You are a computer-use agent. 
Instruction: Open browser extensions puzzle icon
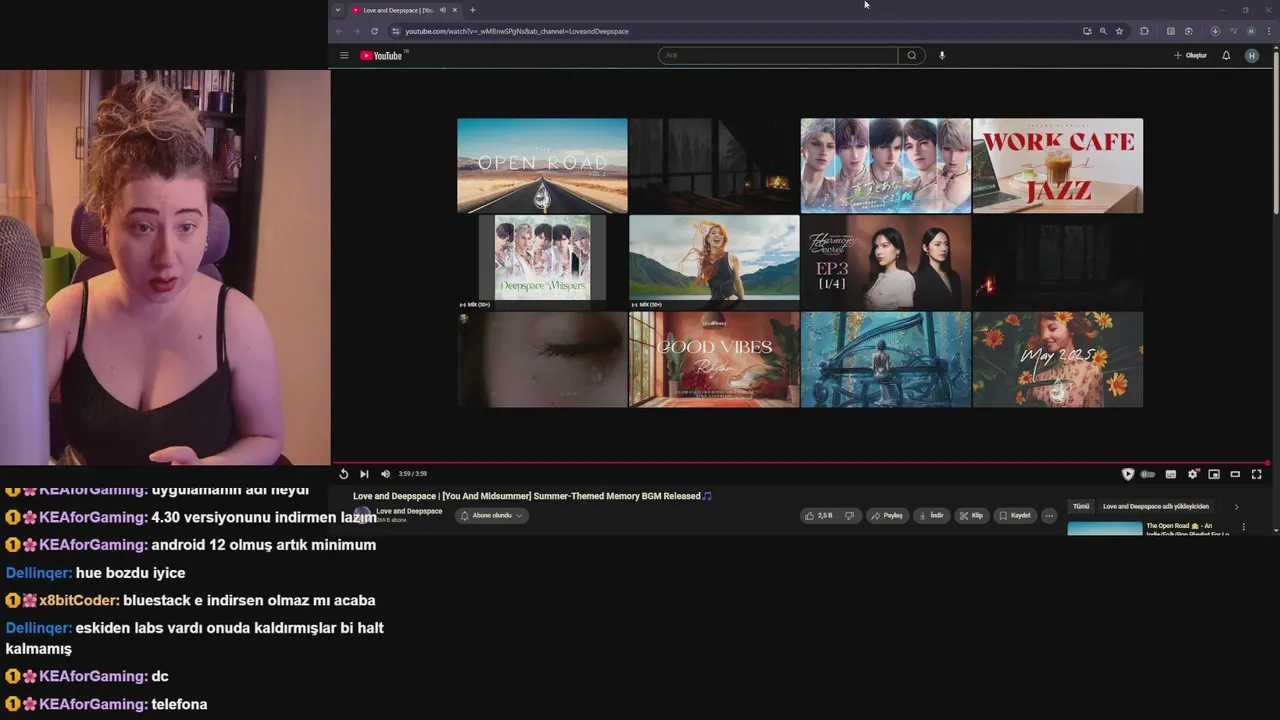1145,31
